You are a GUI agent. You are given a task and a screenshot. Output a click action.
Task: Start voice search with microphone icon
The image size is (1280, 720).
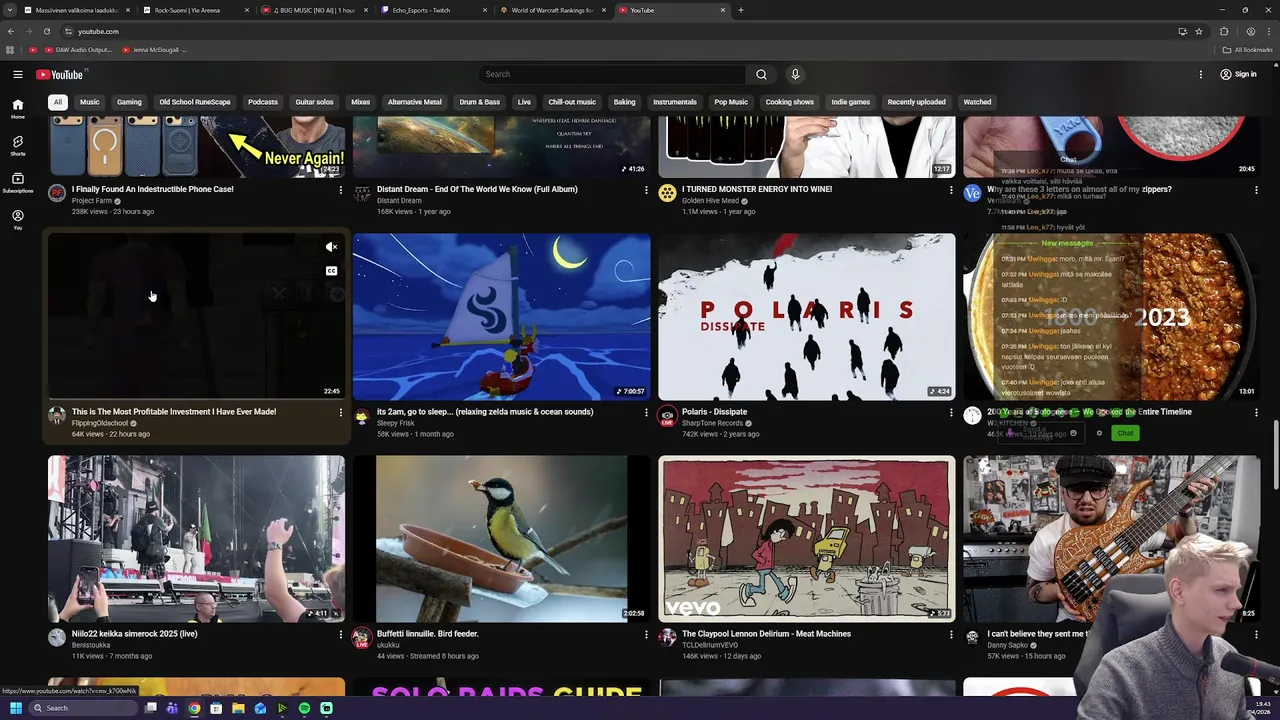(795, 74)
